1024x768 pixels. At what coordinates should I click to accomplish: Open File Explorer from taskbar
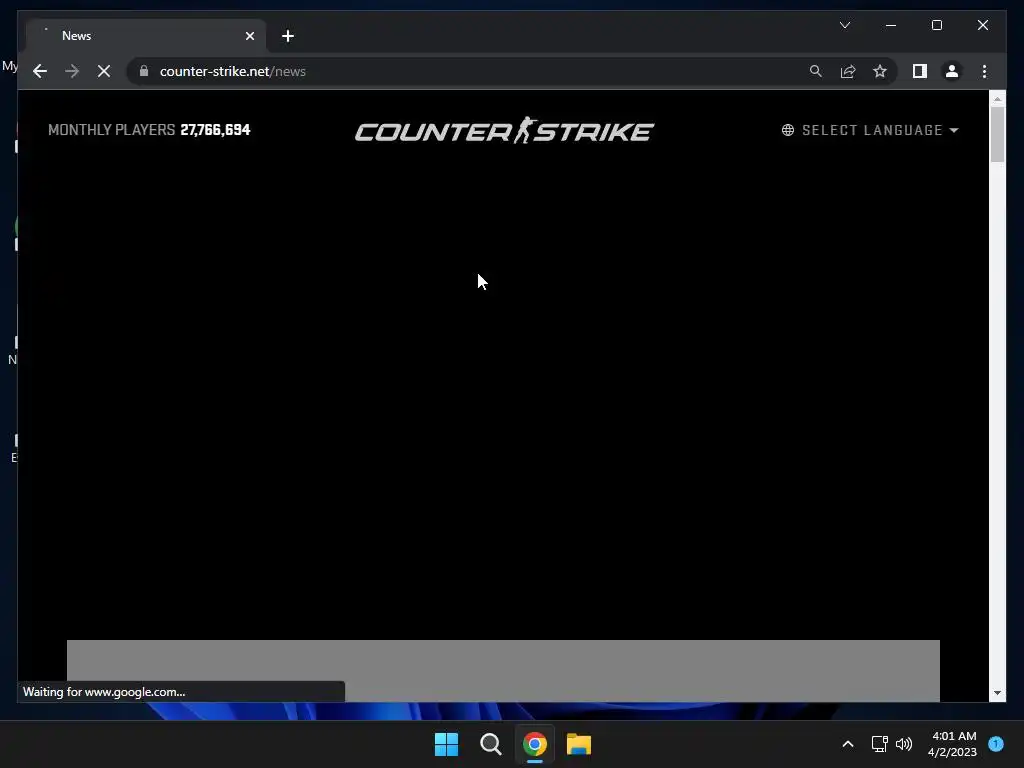click(579, 744)
